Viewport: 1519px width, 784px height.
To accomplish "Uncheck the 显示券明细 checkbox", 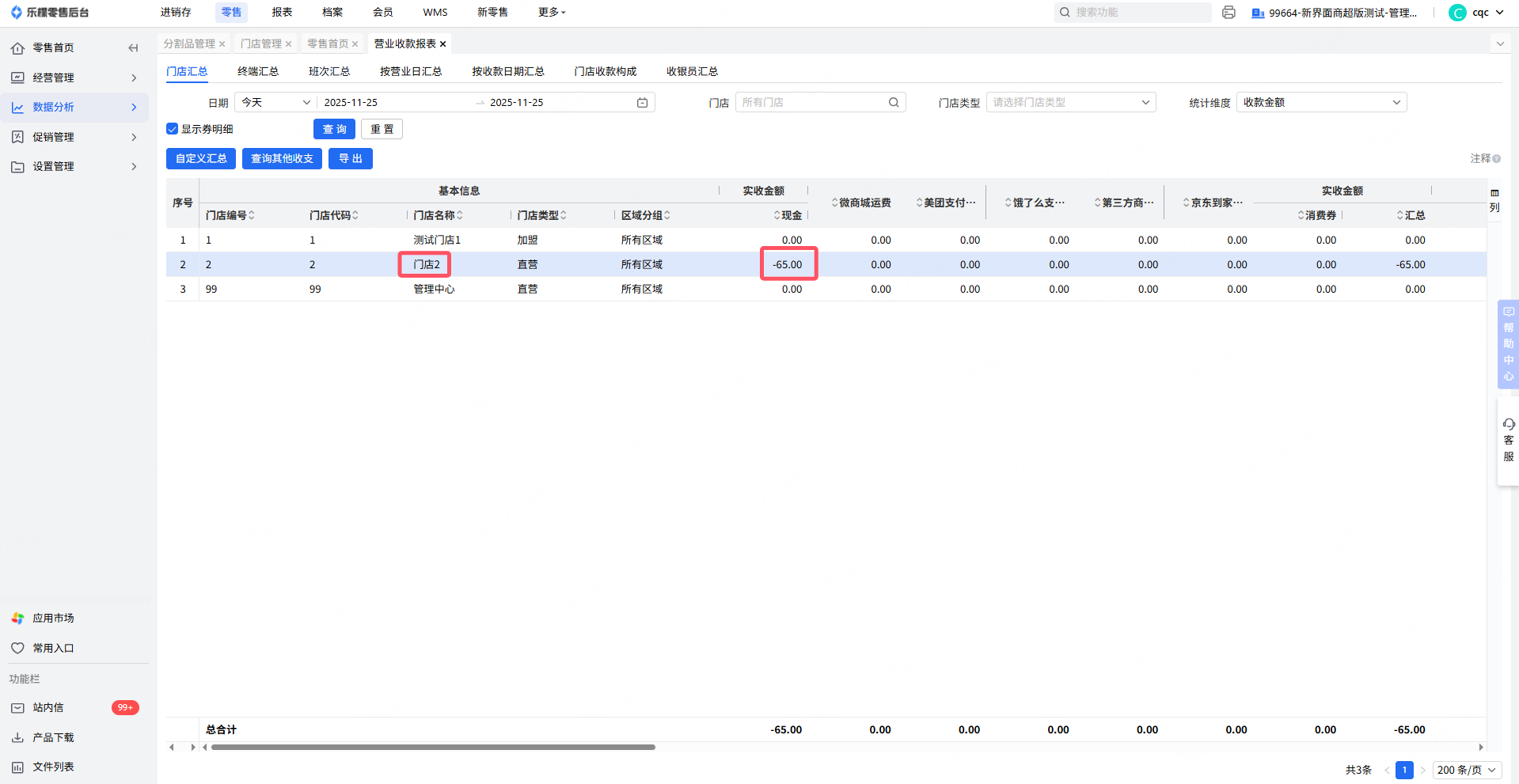I will coord(172,129).
